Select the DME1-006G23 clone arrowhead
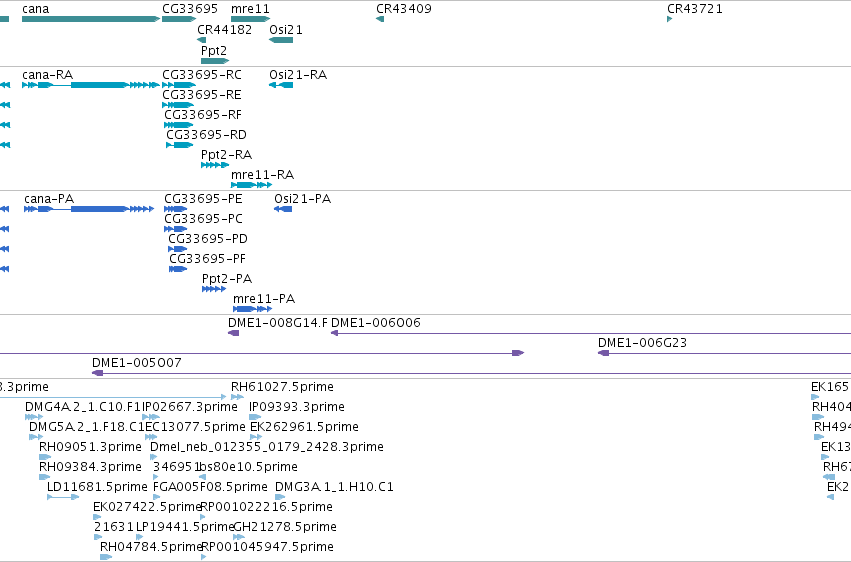This screenshot has width=851, height=562. point(603,353)
